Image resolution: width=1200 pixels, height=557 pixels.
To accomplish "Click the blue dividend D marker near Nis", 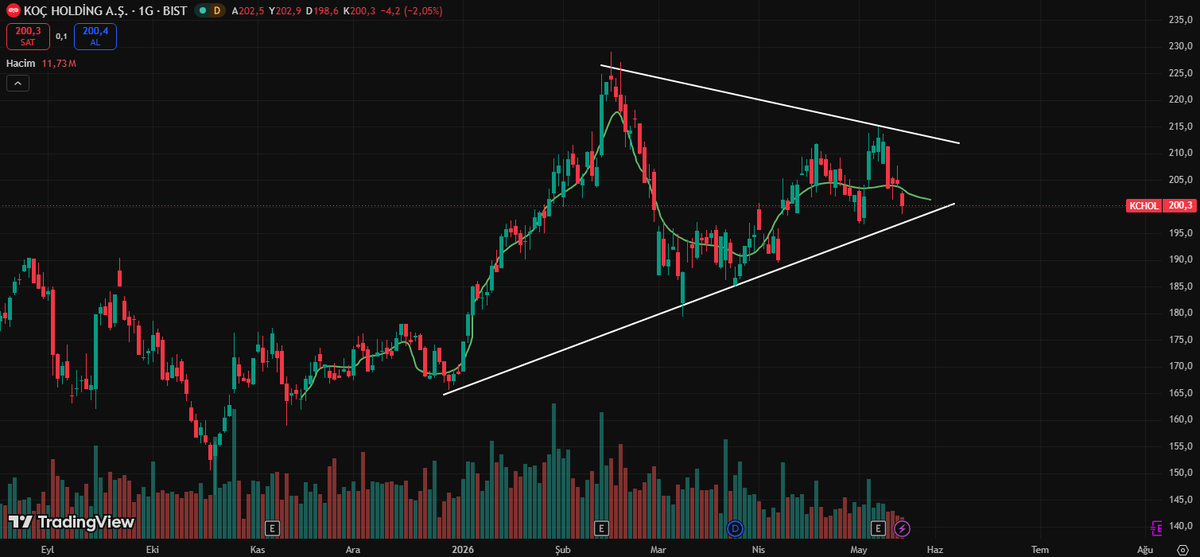I will coord(736,527).
